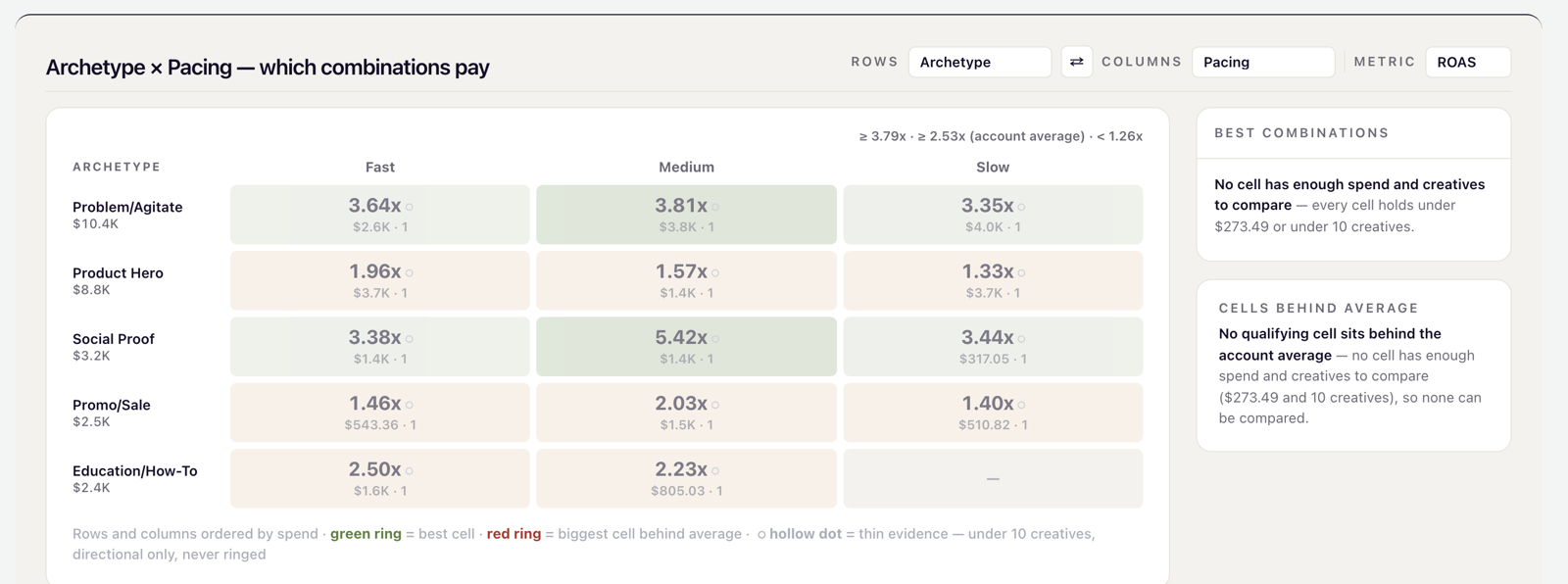Click the Archetype × Pacing title
Image resolution: width=1568 pixels, height=584 pixels.
[268, 68]
